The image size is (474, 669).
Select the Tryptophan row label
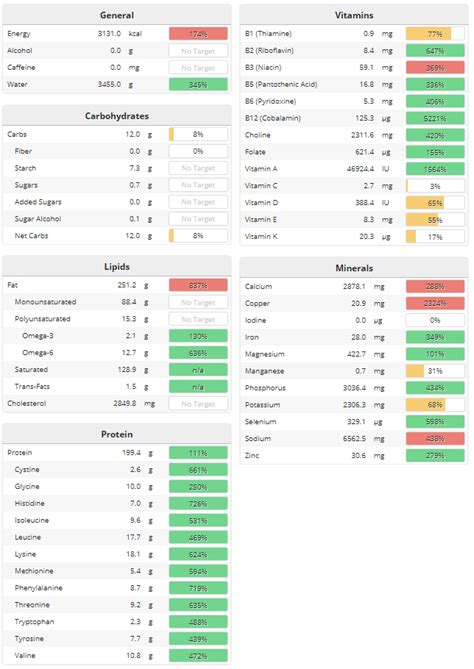pos(34,622)
